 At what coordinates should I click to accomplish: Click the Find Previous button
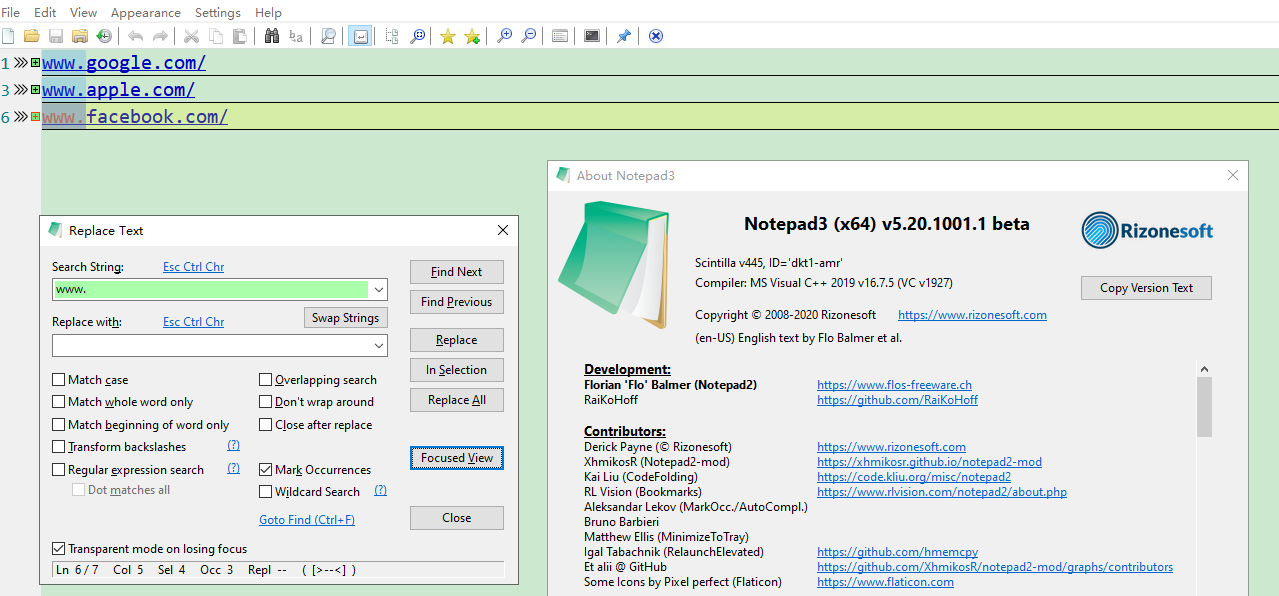click(457, 302)
